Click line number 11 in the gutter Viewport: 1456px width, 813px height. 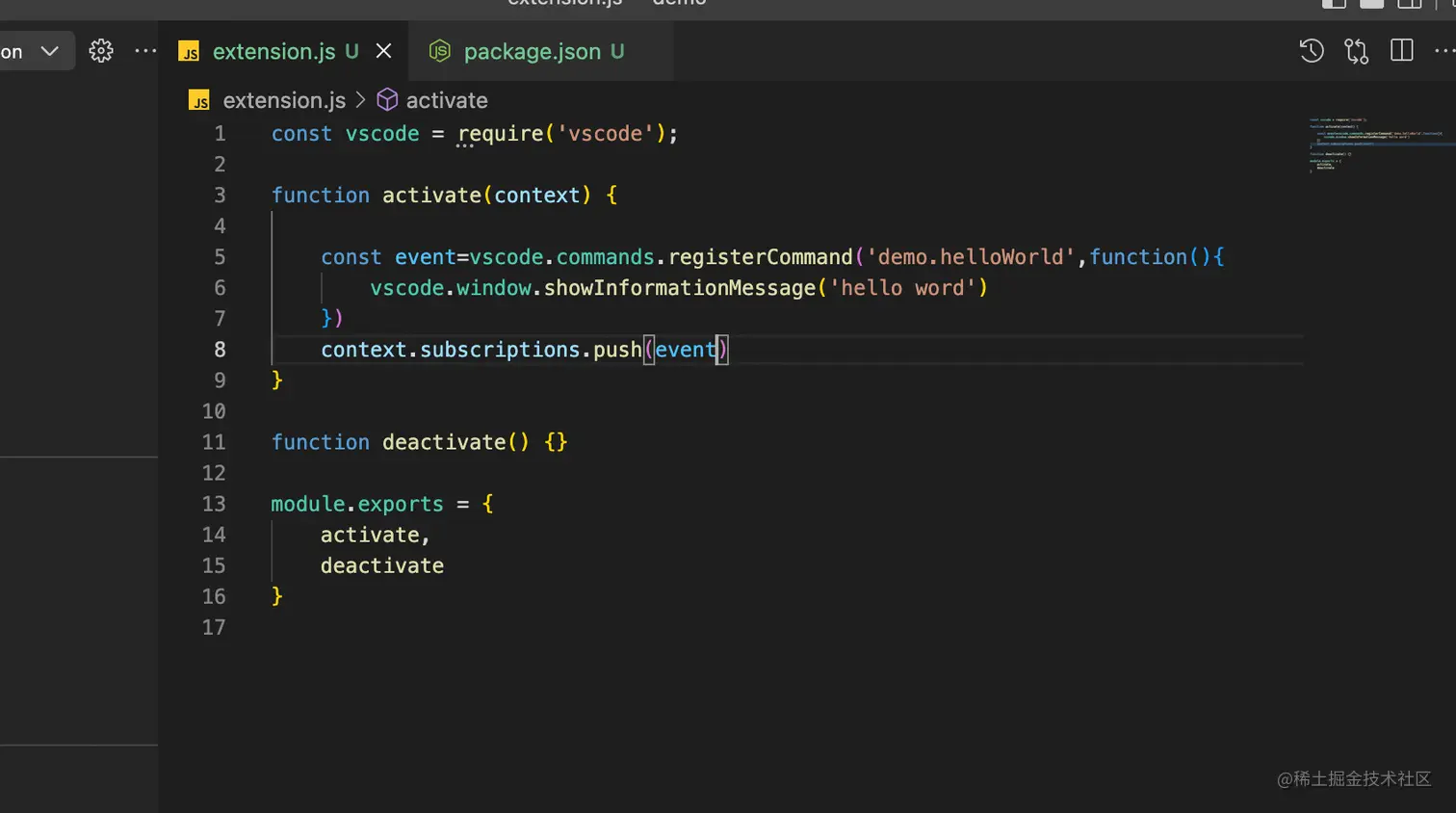pyautogui.click(x=214, y=442)
